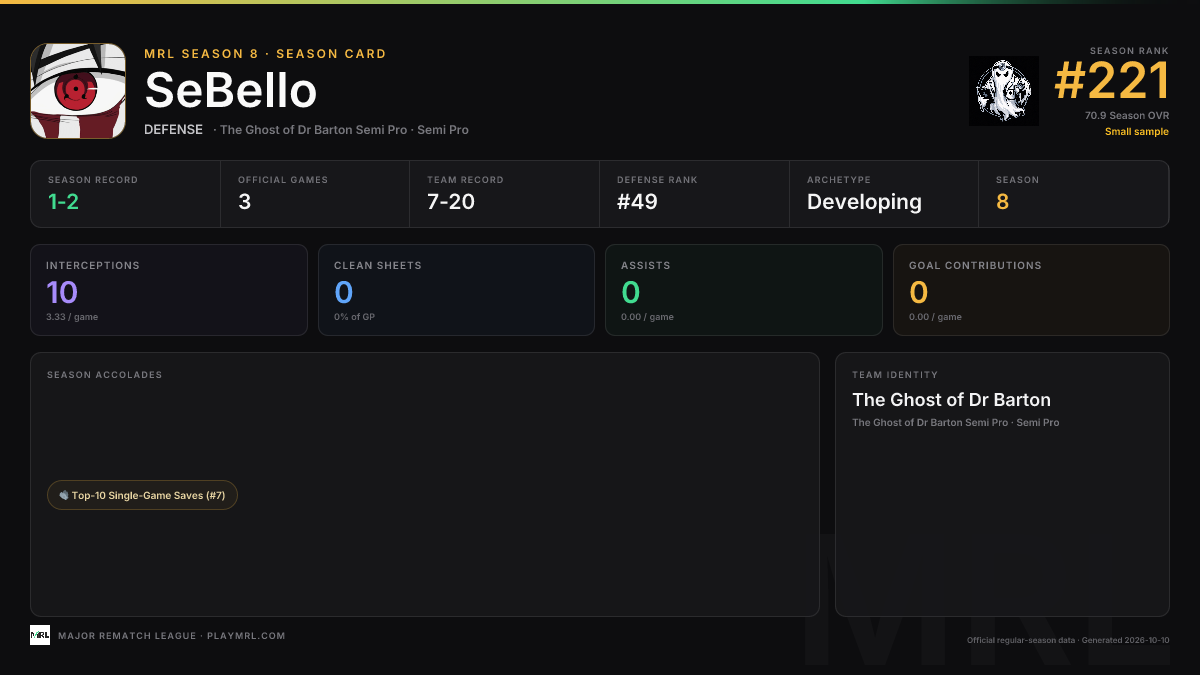
Task: Visit the Major Rematch League · PLAYMRL.COM footer link
Action: pyautogui.click(x=172, y=636)
